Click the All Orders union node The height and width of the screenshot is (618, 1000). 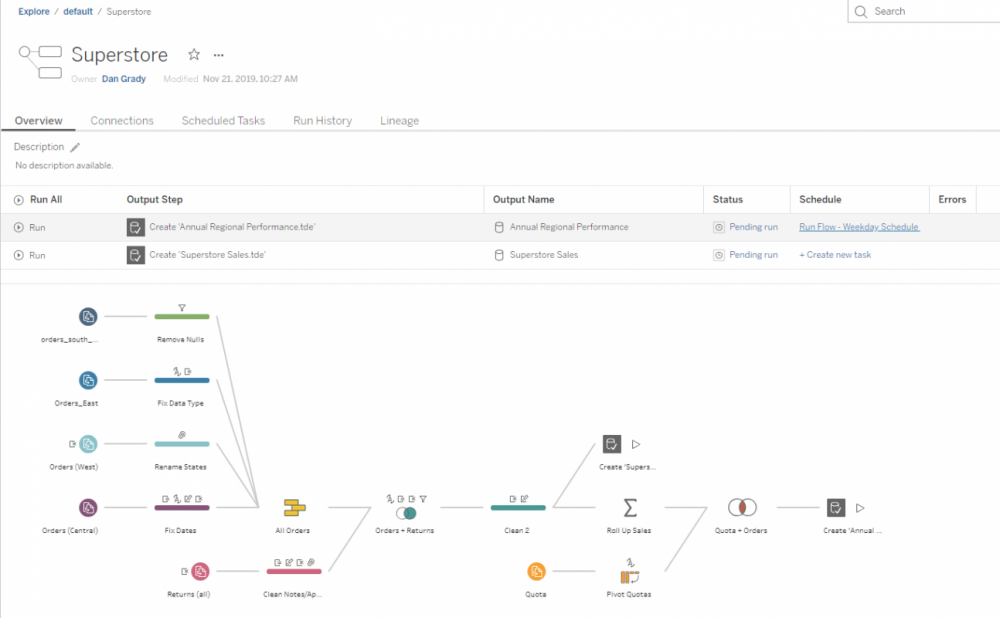294,508
